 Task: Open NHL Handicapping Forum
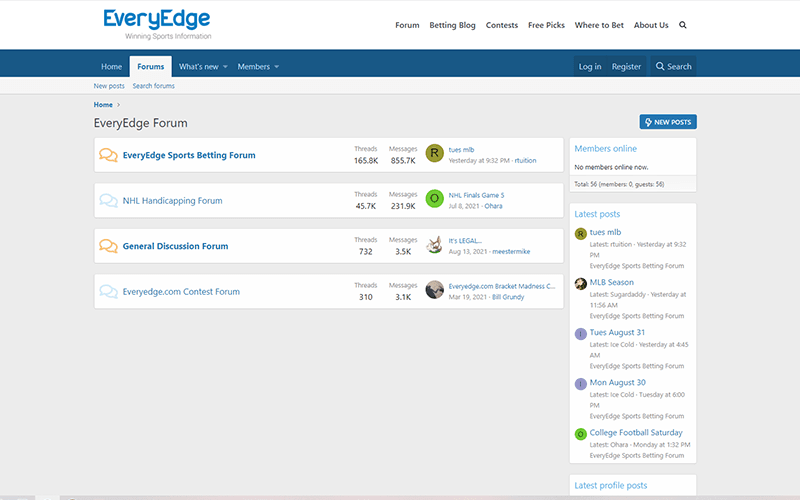172,201
